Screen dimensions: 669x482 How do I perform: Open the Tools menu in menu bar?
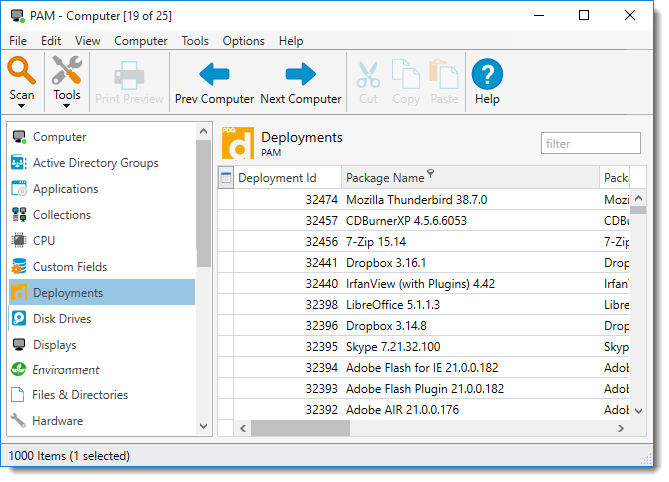(195, 41)
